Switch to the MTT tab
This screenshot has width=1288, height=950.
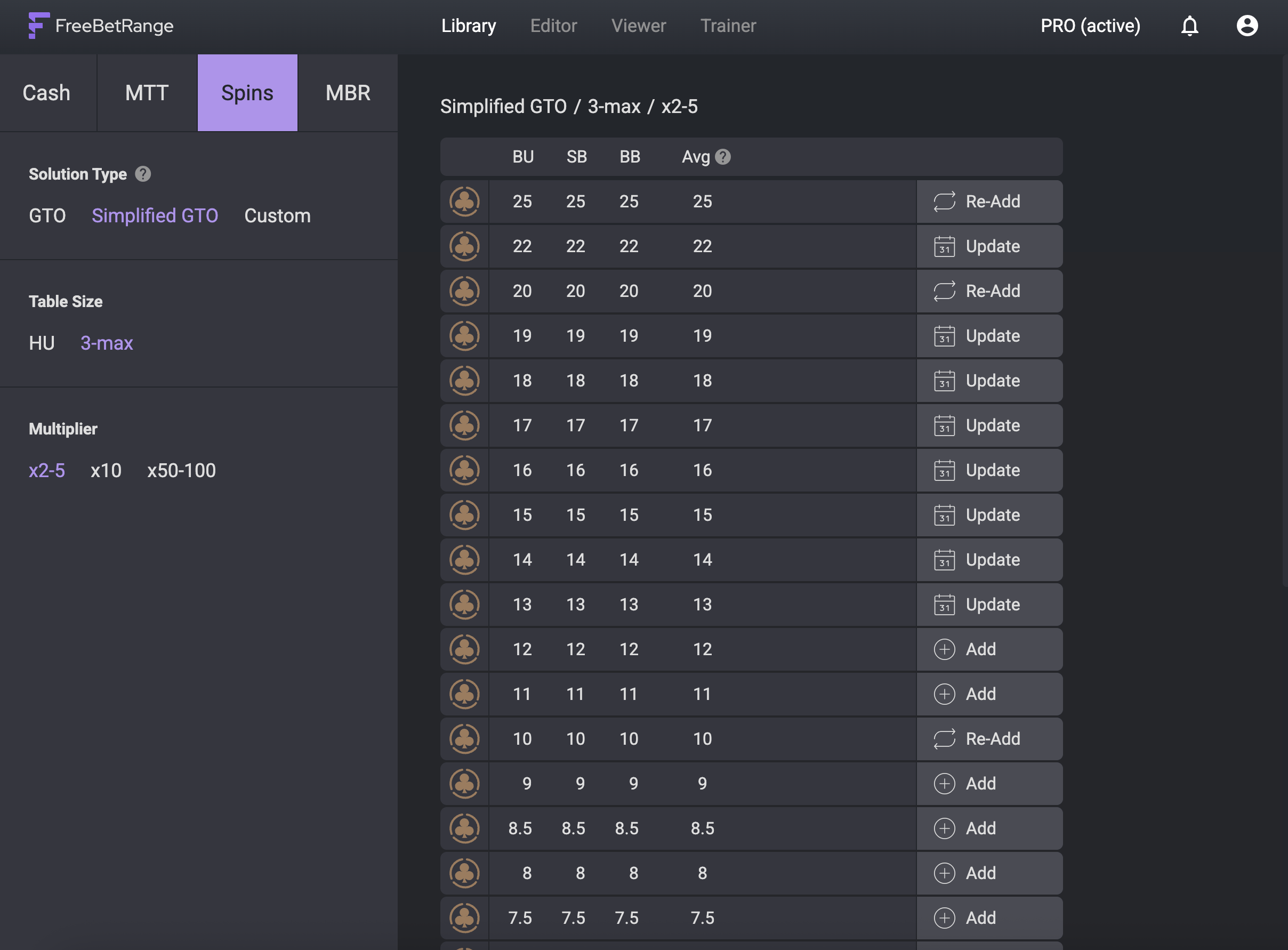point(147,93)
